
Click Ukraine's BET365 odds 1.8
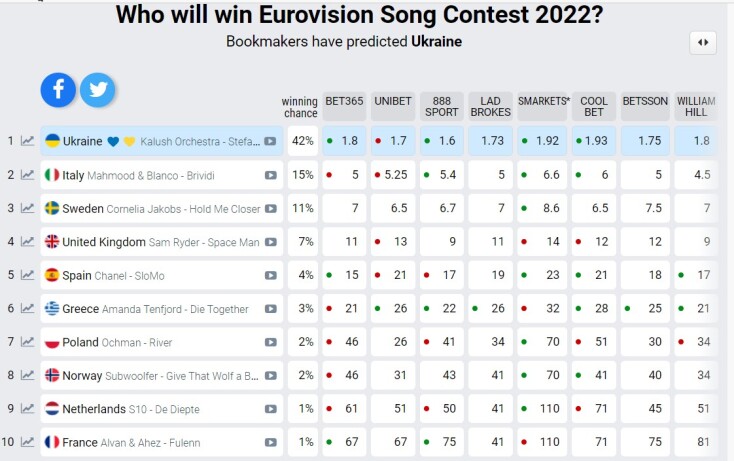[344, 141]
